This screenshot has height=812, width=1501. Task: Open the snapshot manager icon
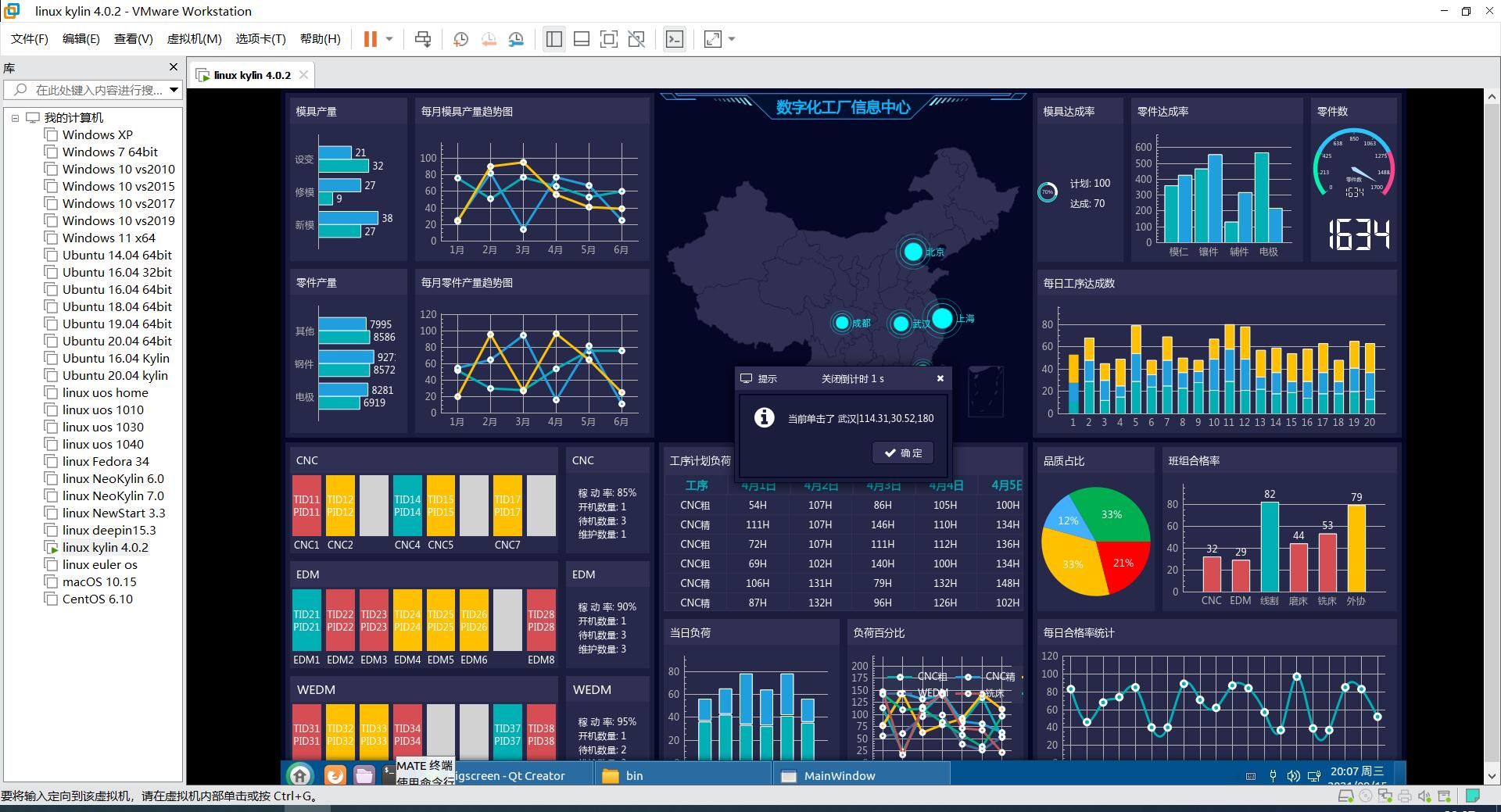[x=516, y=39]
